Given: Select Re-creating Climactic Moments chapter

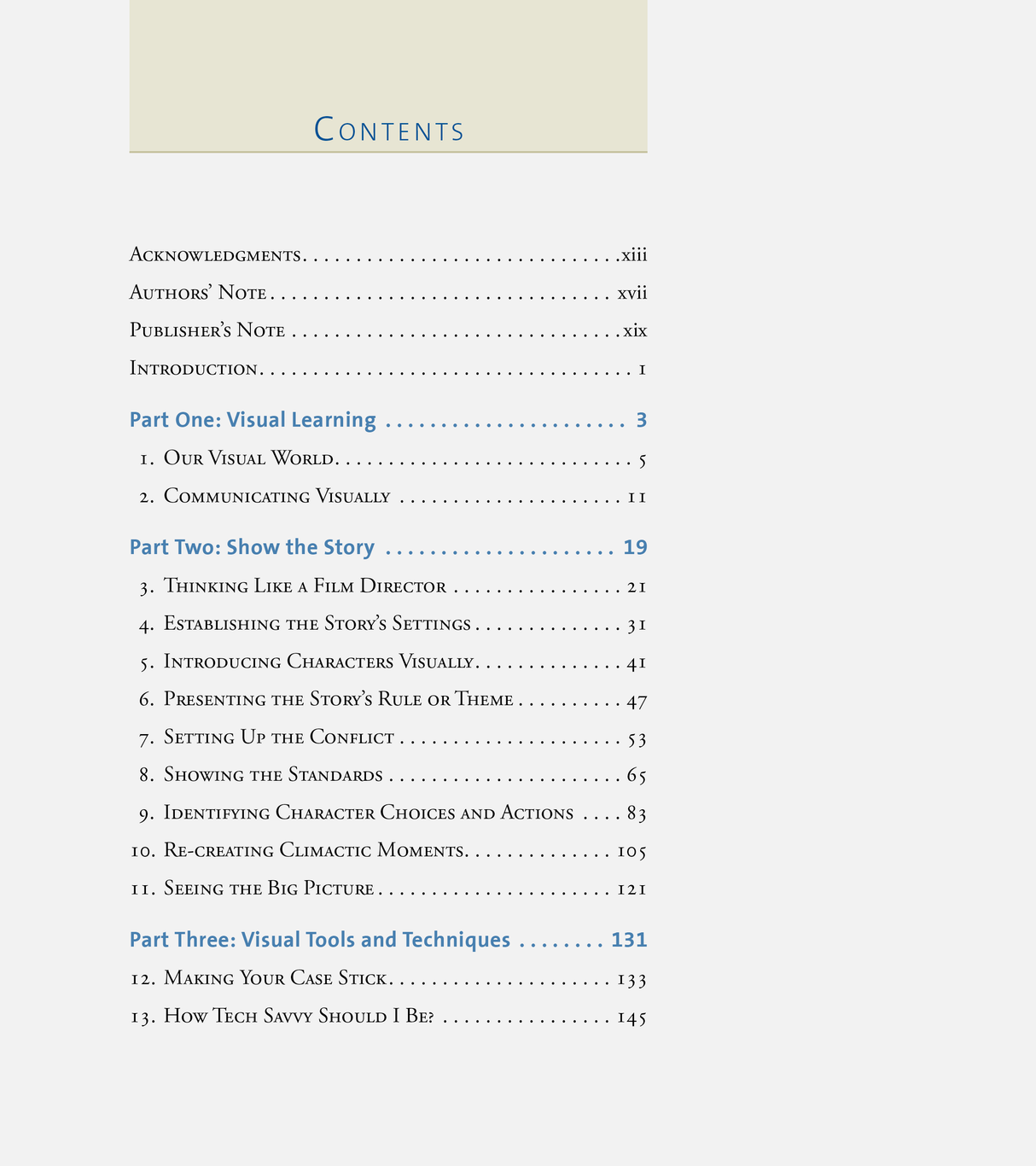Looking at the screenshot, I should click(314, 851).
